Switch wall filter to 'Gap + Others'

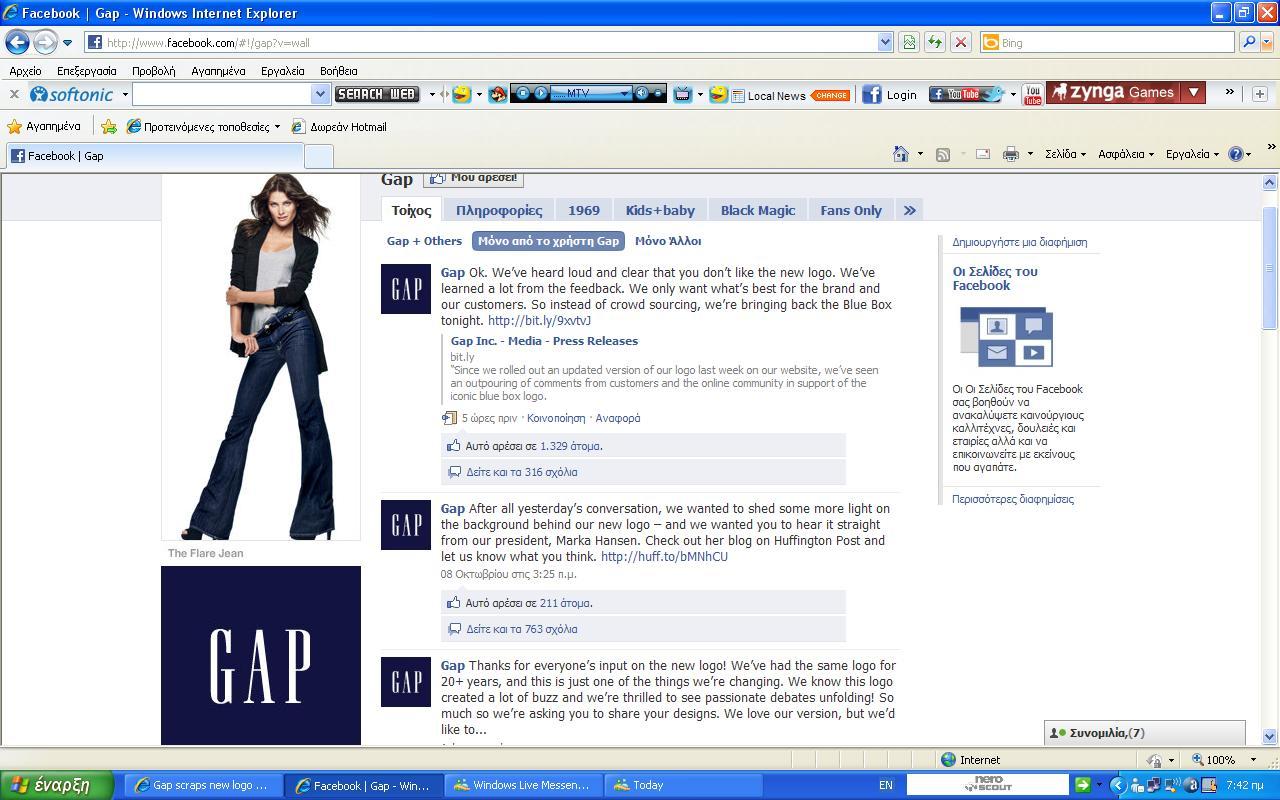point(424,241)
